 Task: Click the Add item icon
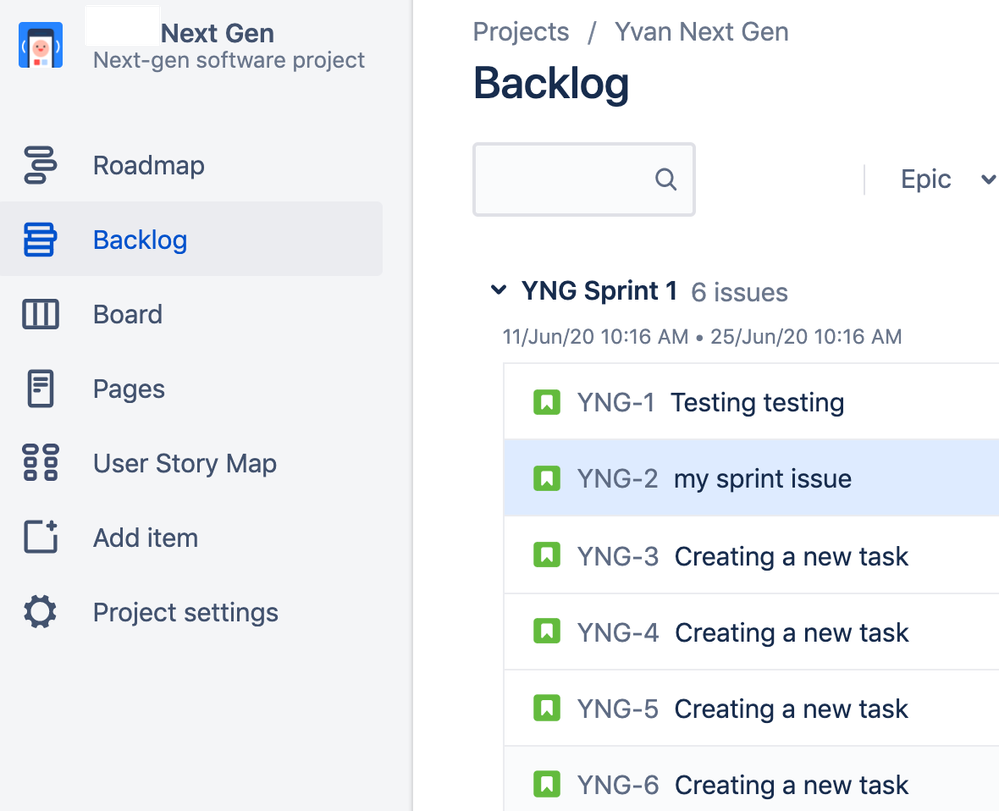point(40,536)
